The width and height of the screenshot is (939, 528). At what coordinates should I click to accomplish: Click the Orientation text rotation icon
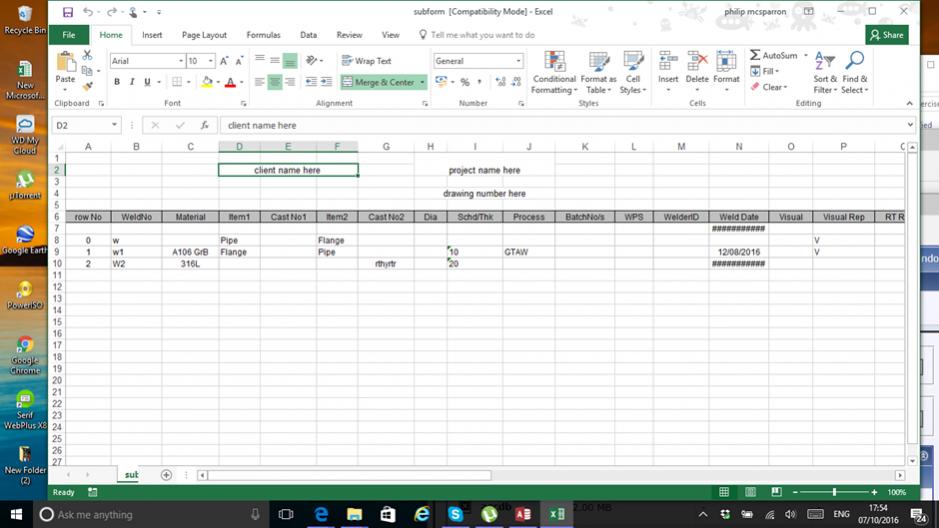311,60
